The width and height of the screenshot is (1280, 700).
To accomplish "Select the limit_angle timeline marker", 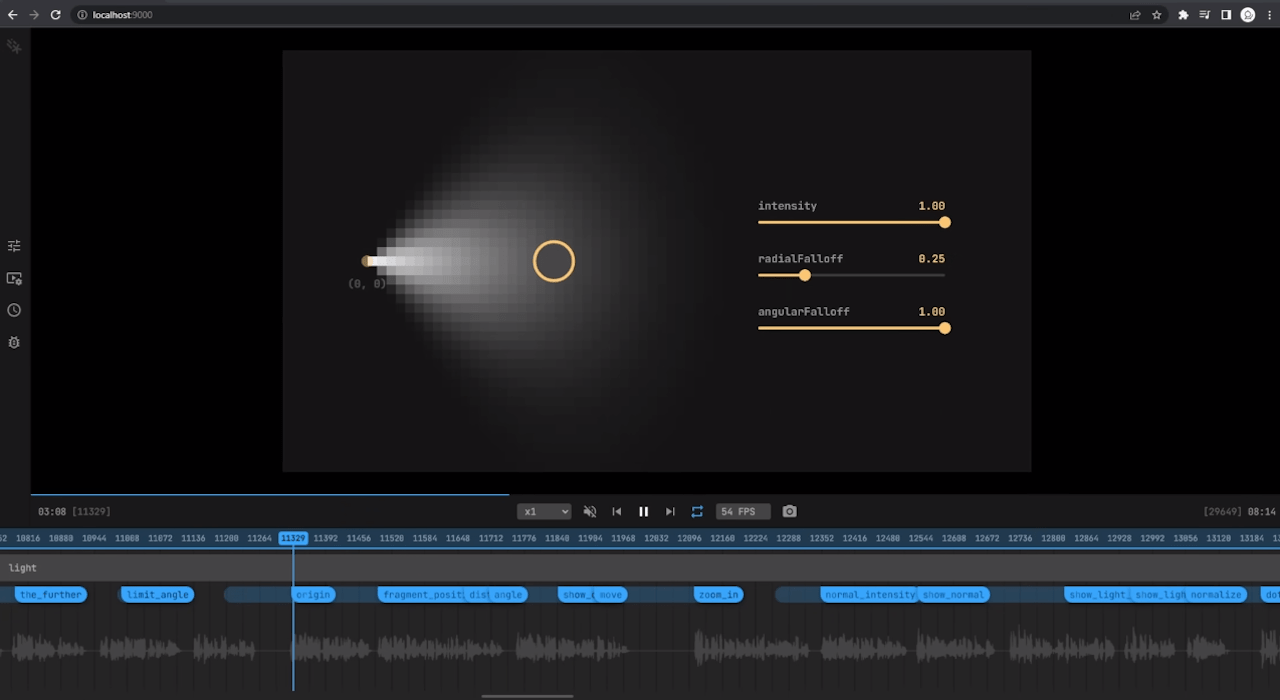I will tap(157, 594).
